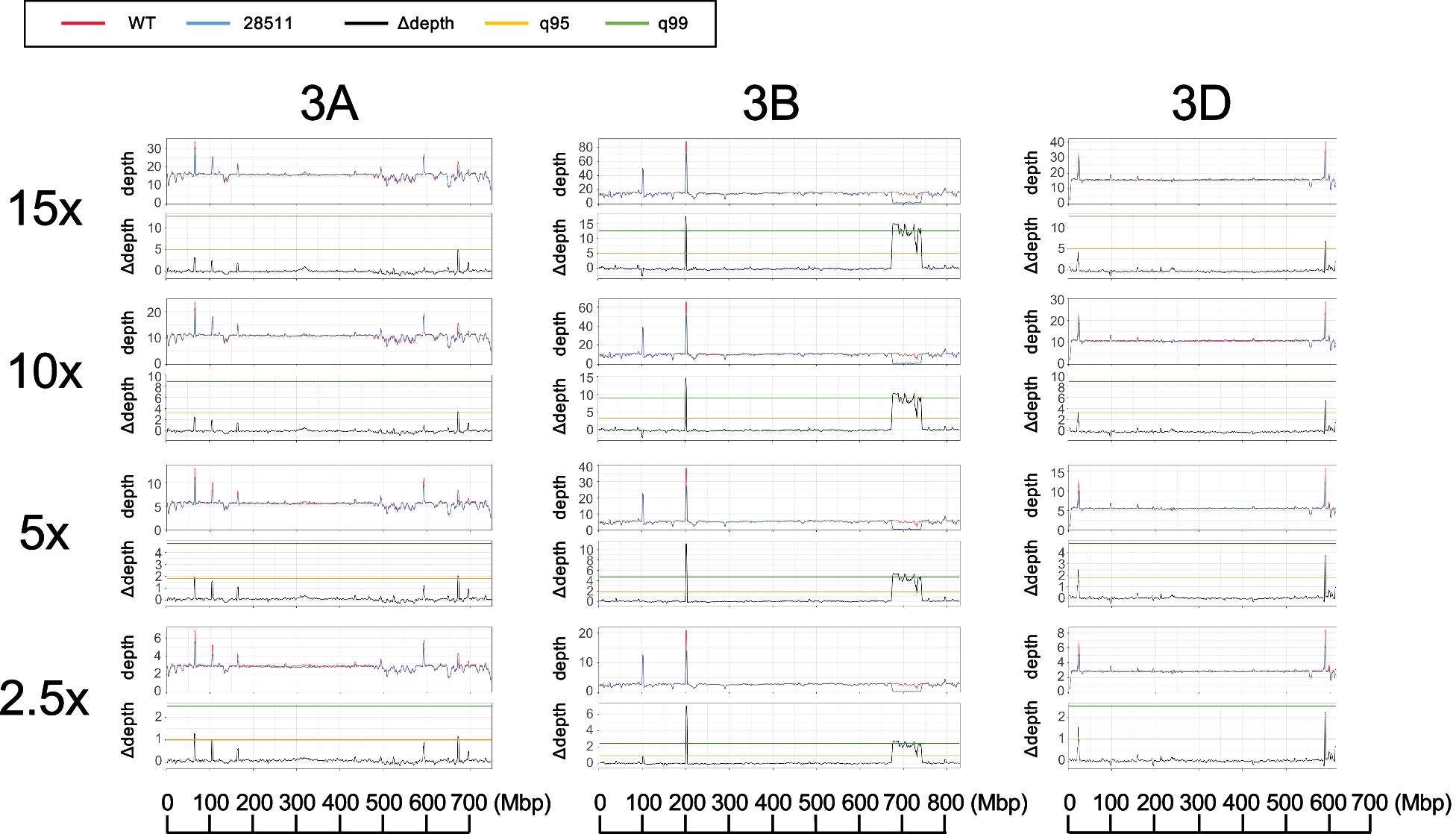The width and height of the screenshot is (1456, 834).
Task: Click the '3A' chromosome column heading
Action: (x=329, y=103)
